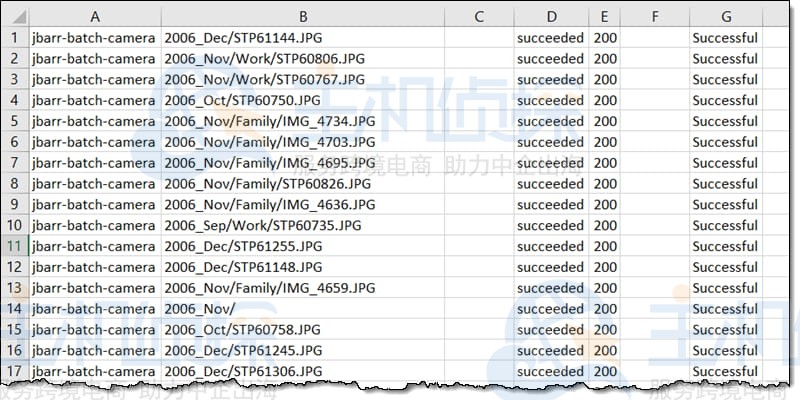Viewport: 800px width, 400px height.
Task: Select column D header
Action: pyautogui.click(x=551, y=17)
